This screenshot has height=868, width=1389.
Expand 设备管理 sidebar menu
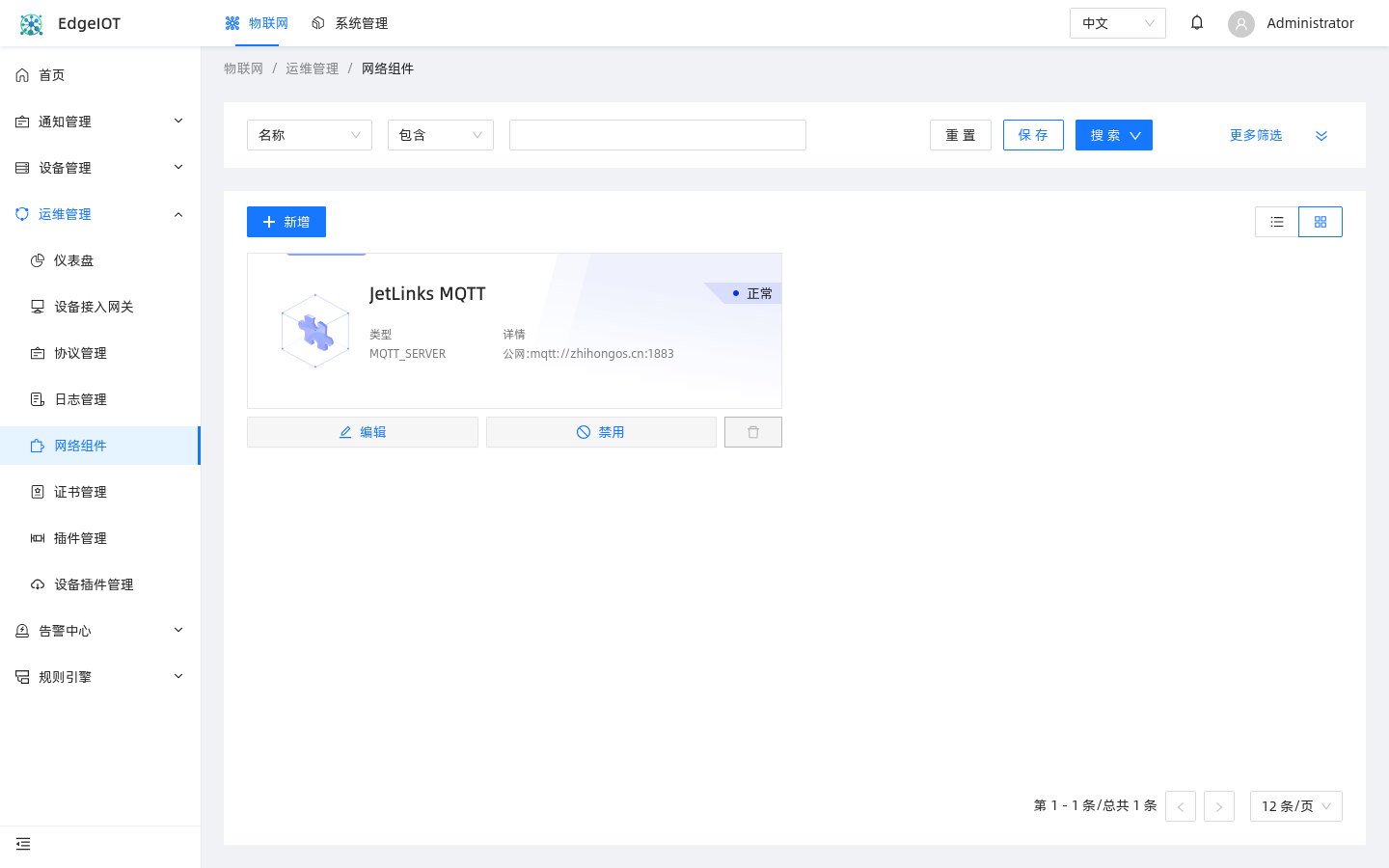pos(100,168)
